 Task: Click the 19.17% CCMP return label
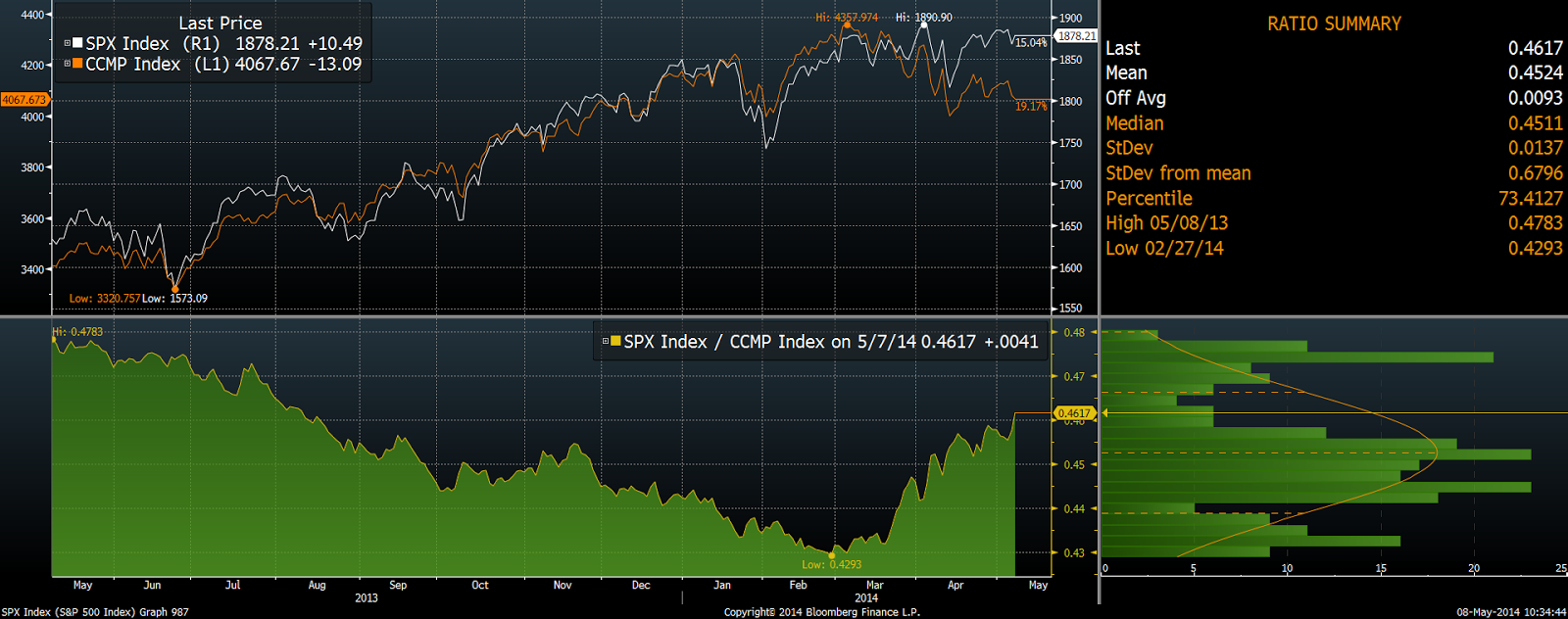pyautogui.click(x=1031, y=106)
